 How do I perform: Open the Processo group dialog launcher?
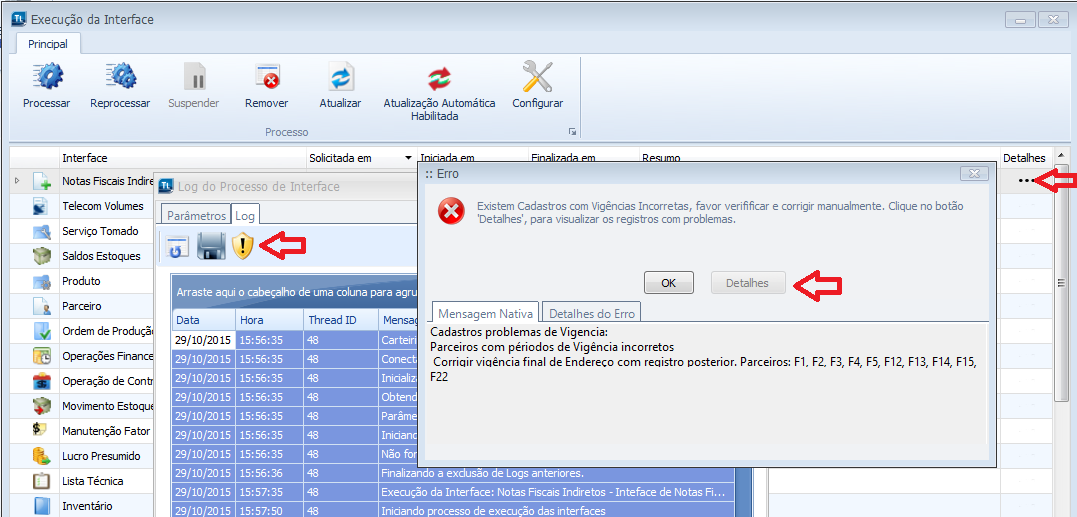point(571,133)
